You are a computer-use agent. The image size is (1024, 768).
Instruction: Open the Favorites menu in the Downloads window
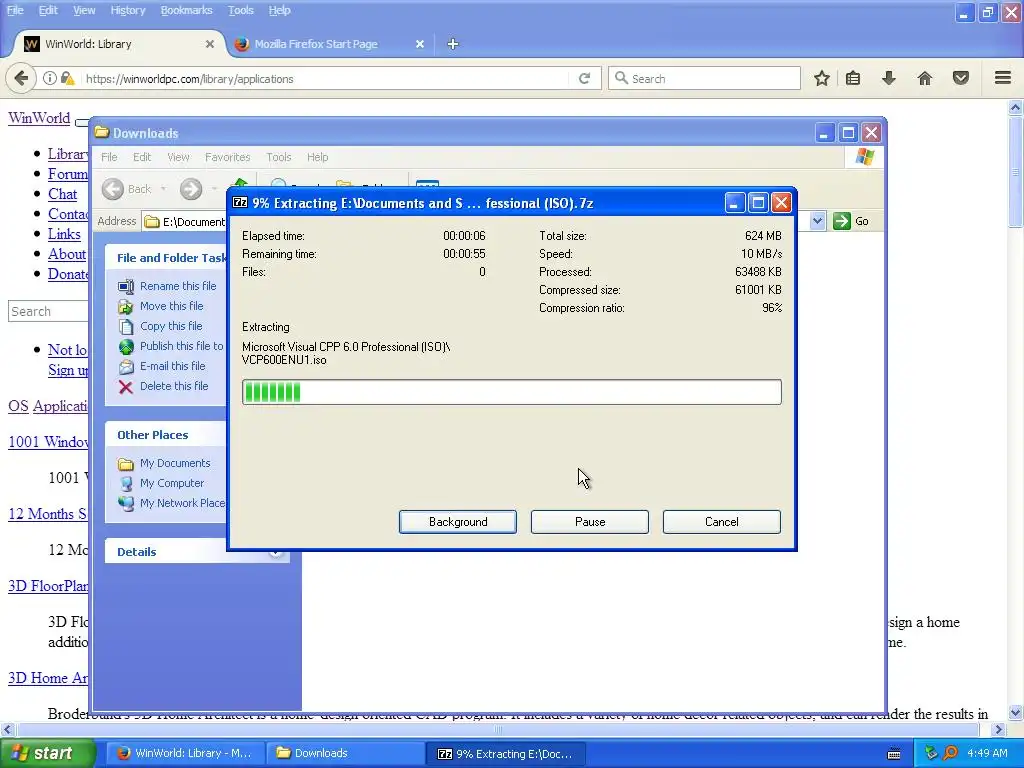point(227,157)
